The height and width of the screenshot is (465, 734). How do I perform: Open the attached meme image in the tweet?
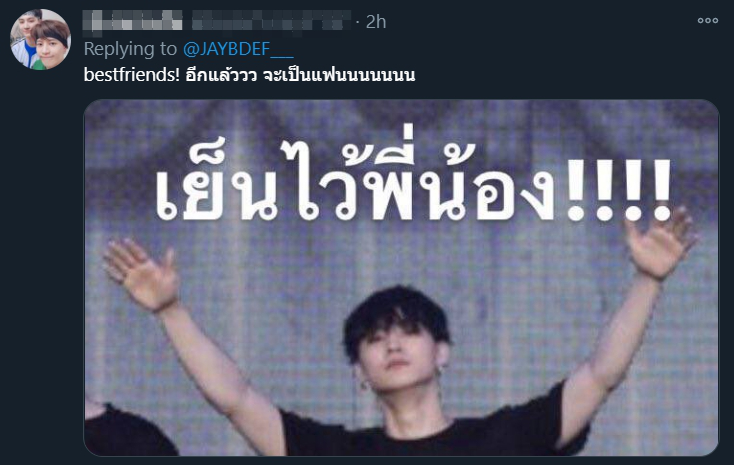[x=401, y=277]
